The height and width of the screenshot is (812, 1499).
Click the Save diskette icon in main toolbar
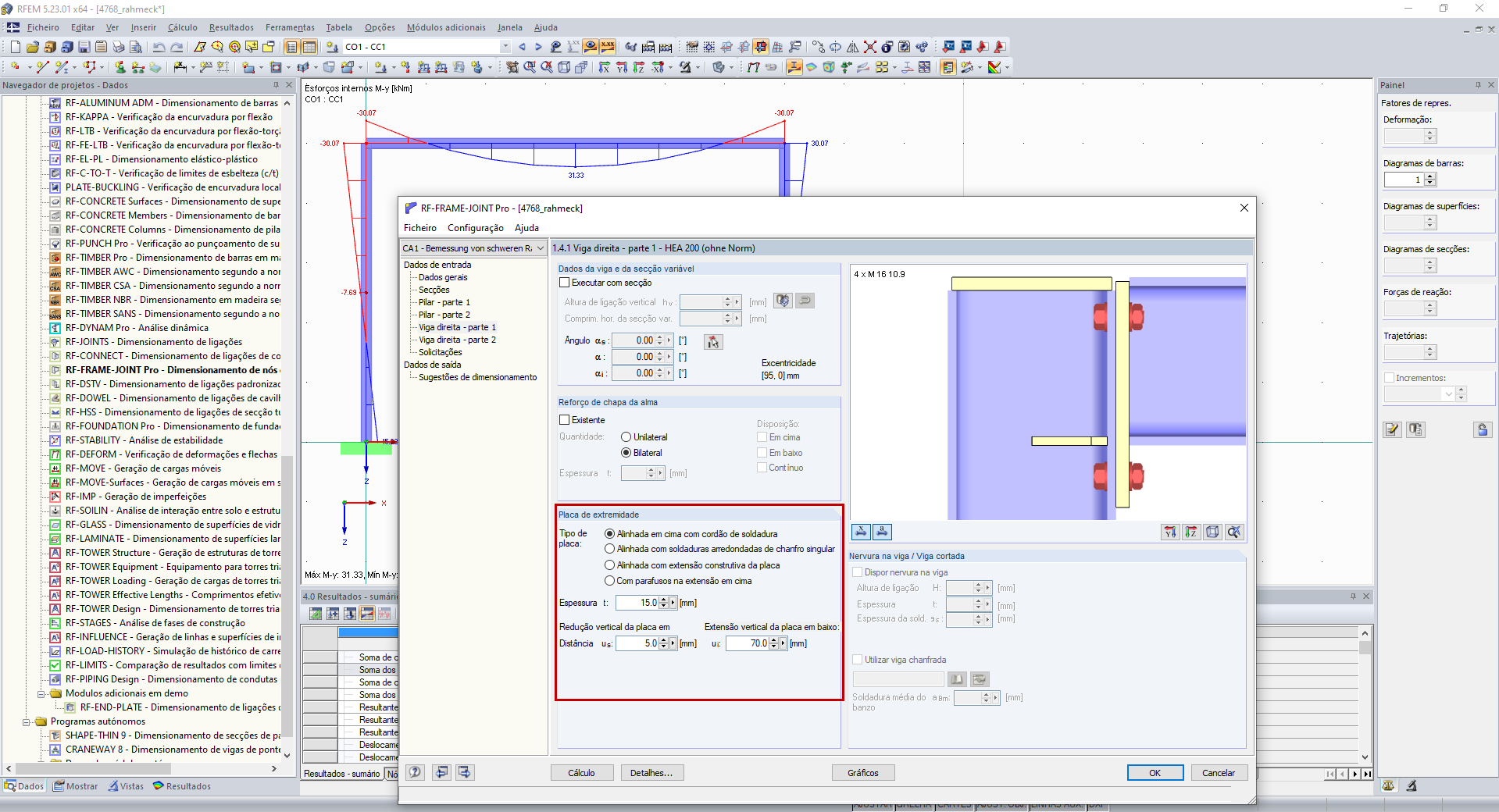(x=84, y=47)
